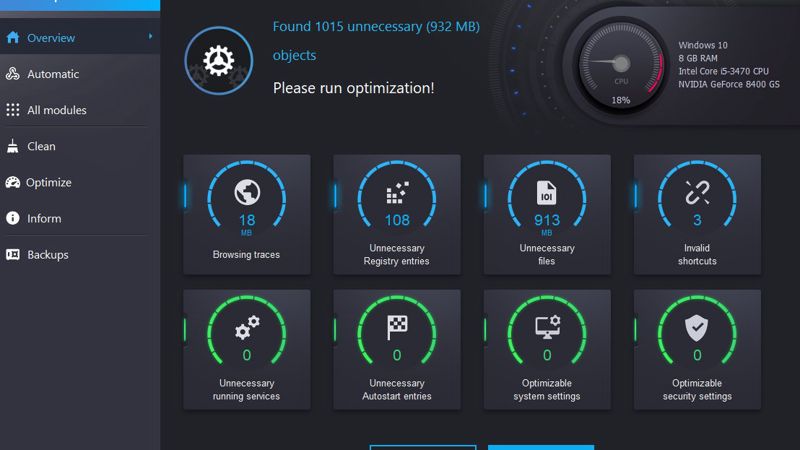Open the Overview home icon
Screen dimensions: 800x450
pyautogui.click(x=13, y=38)
